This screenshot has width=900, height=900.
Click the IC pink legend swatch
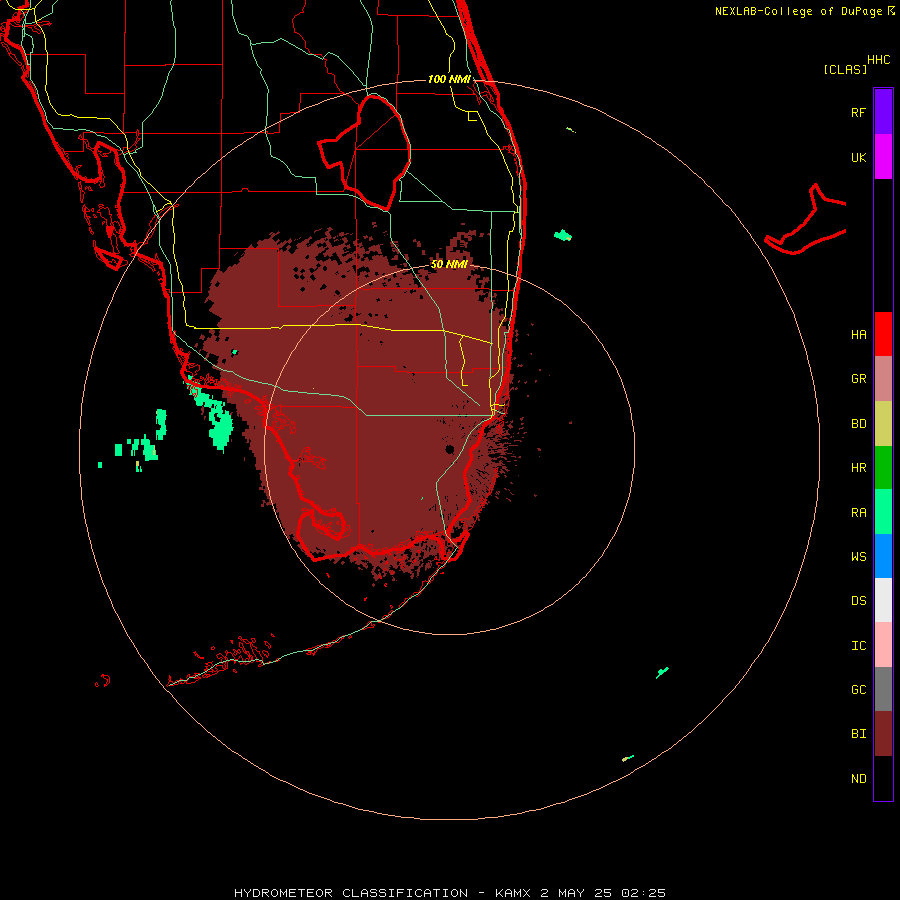click(883, 645)
